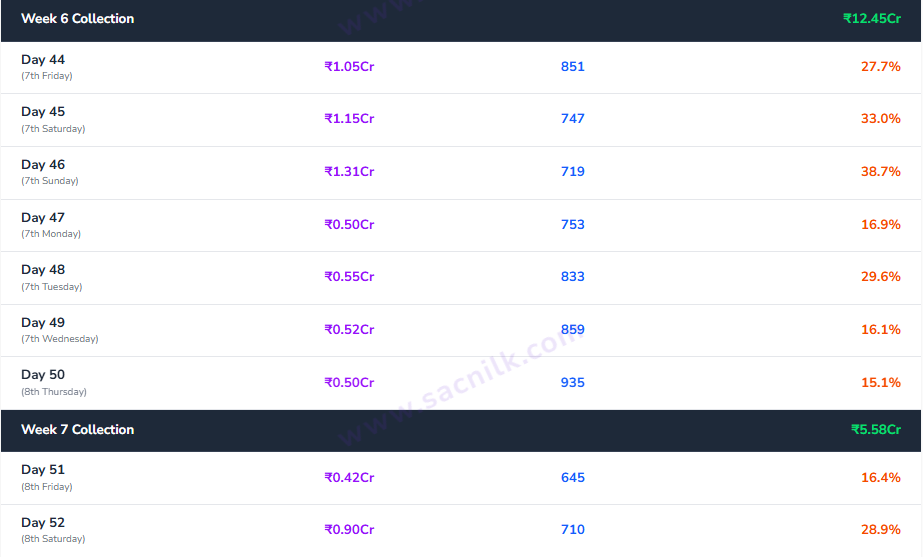Select Day 52 occupancy 28.9%
923x557 pixels.
tap(881, 529)
